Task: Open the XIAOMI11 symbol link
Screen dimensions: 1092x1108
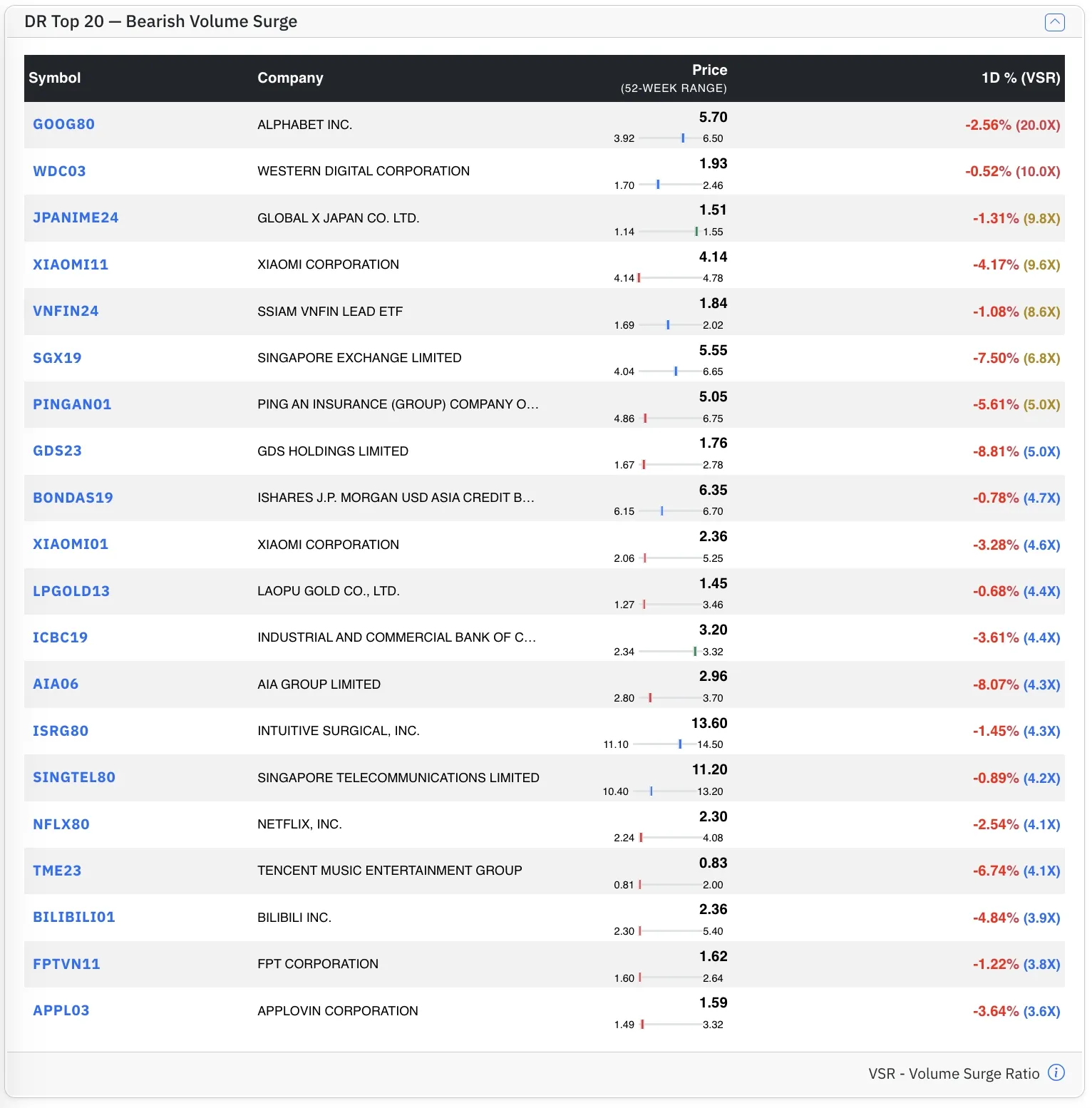Action: 71,265
